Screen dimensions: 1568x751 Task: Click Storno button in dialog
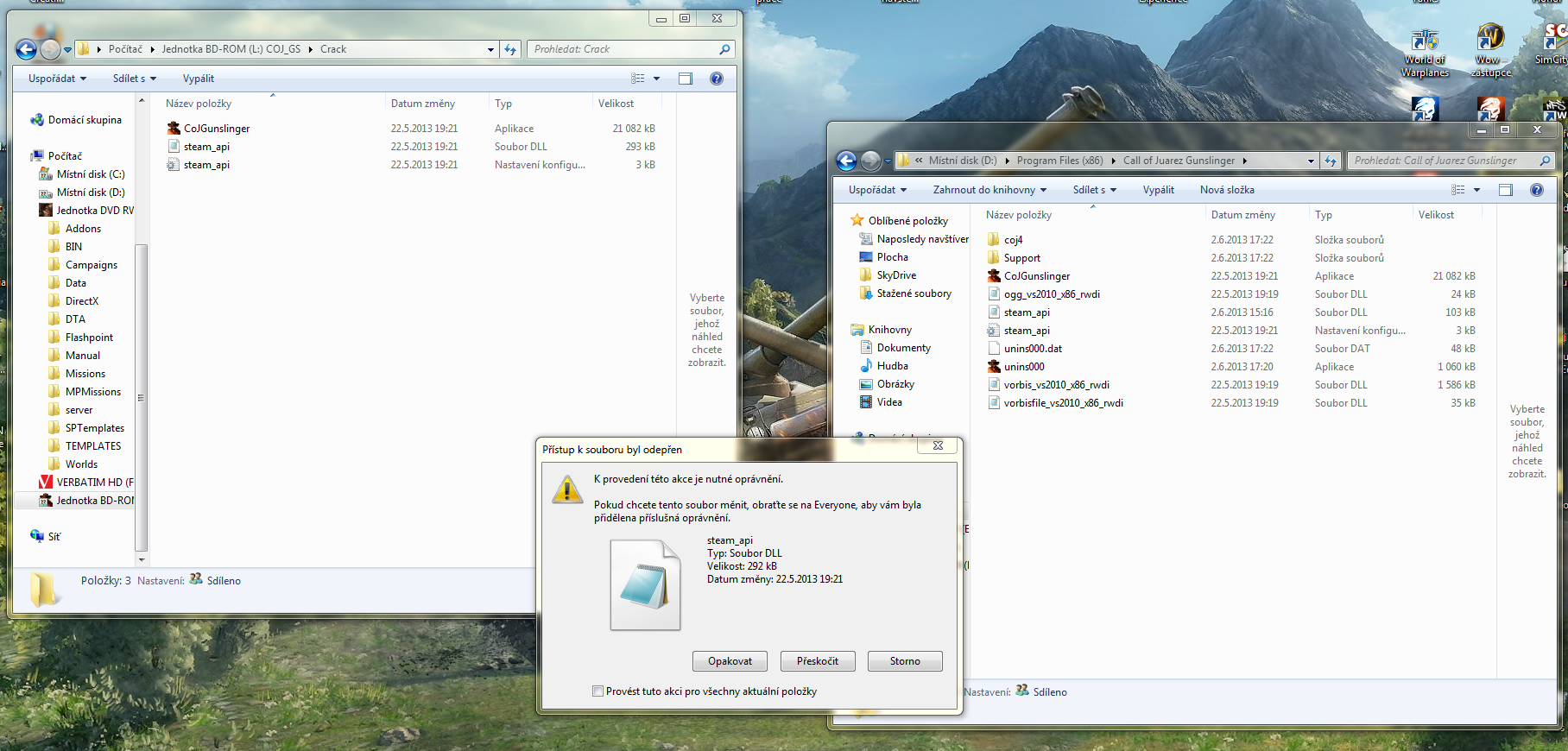pos(905,661)
